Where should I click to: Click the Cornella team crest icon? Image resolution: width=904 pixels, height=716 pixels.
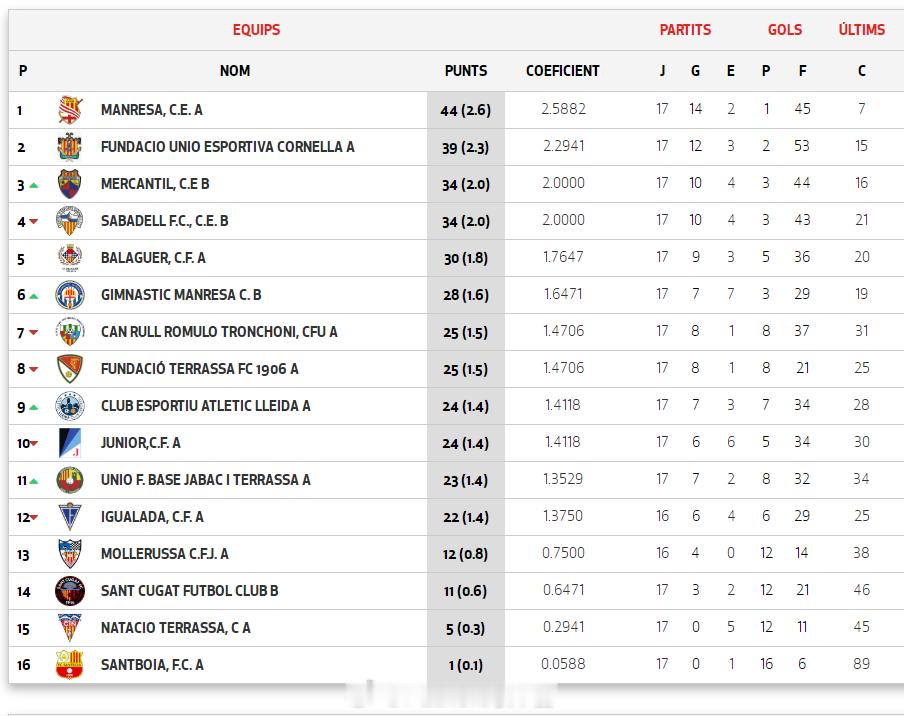[70, 147]
